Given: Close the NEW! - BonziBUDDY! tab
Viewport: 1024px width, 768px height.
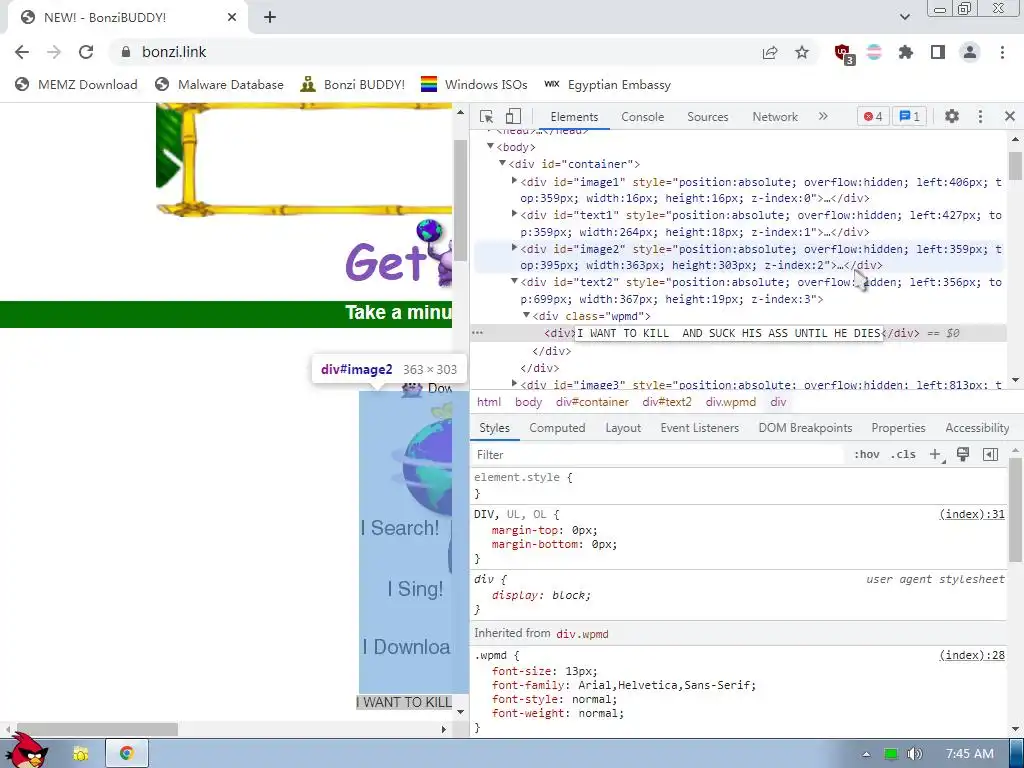Looking at the screenshot, I should pos(232,18).
